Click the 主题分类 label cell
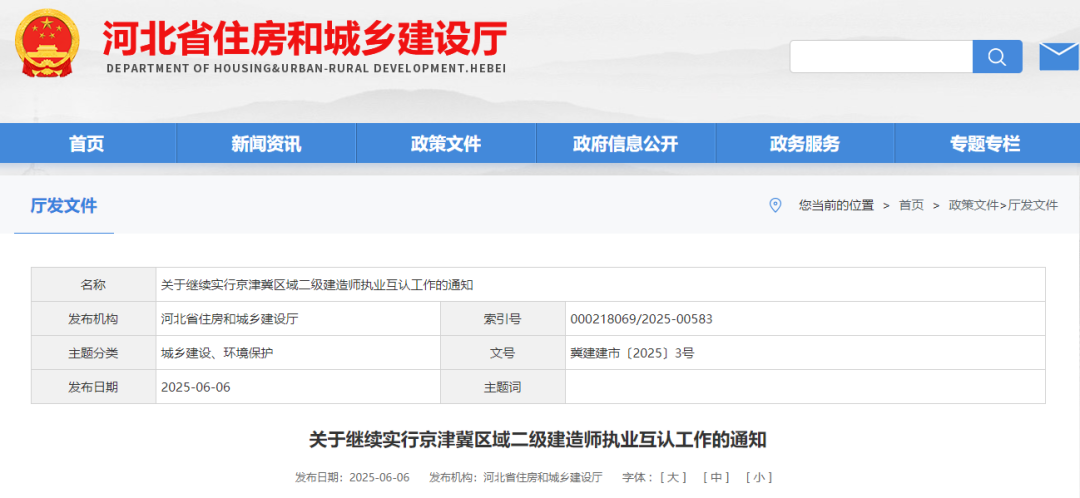The height and width of the screenshot is (498, 1080). [94, 353]
